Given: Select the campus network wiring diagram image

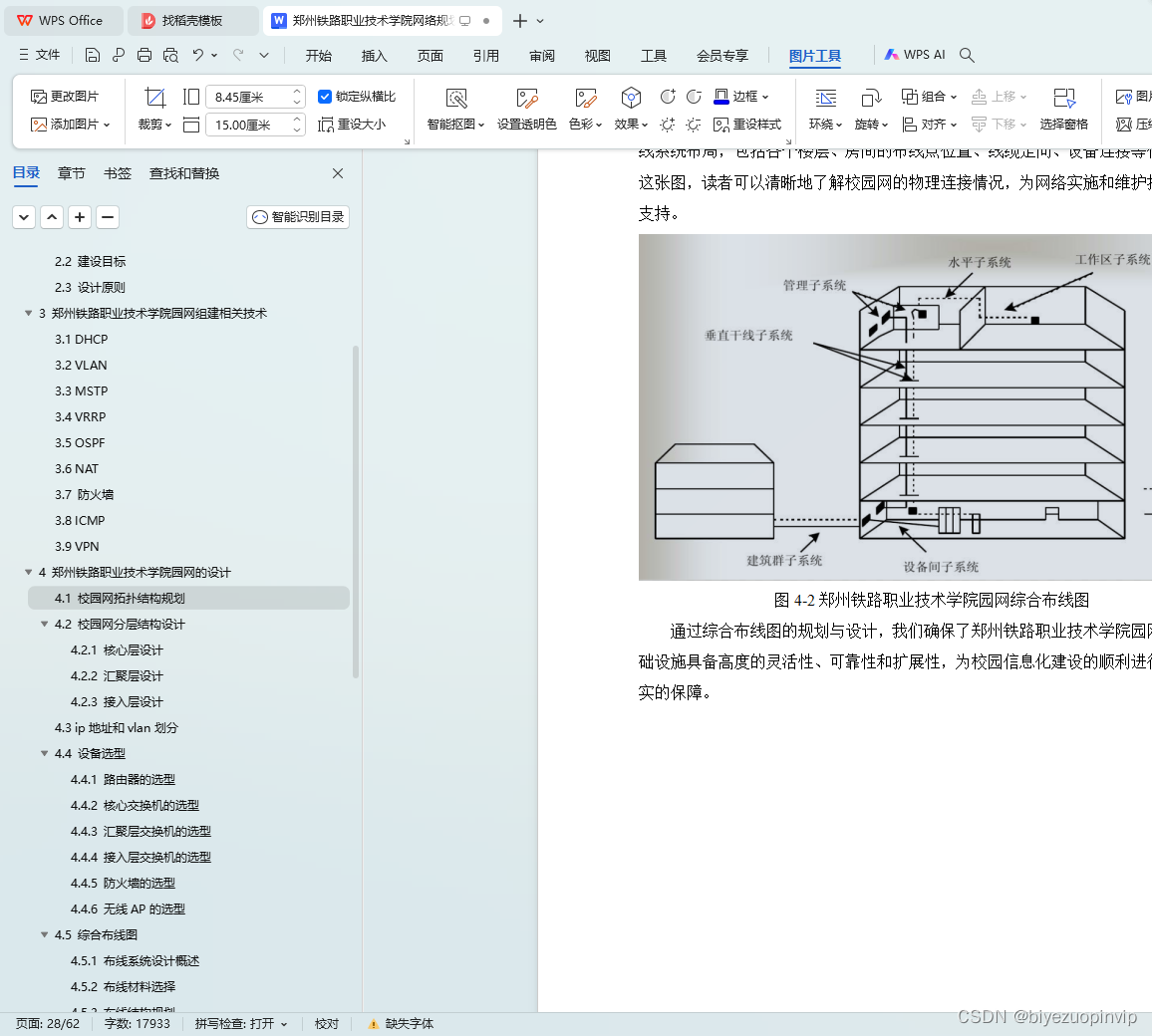Looking at the screenshot, I should (895, 406).
